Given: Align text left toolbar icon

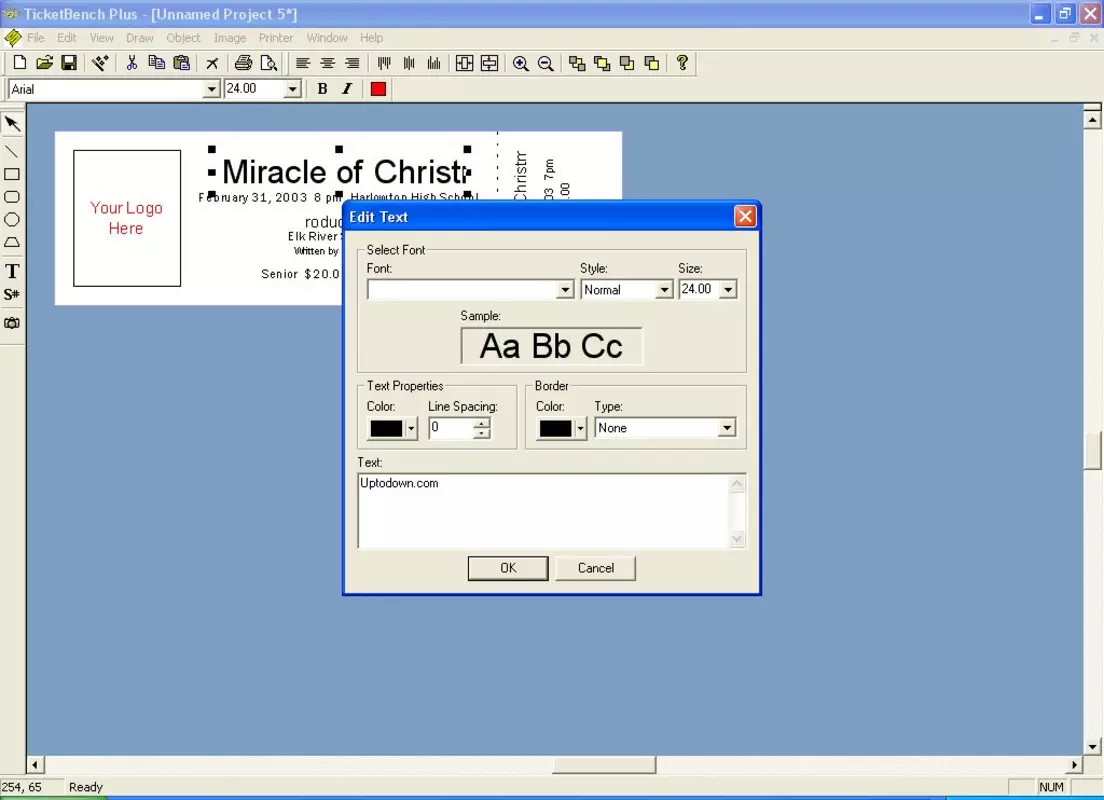Looking at the screenshot, I should 303,63.
